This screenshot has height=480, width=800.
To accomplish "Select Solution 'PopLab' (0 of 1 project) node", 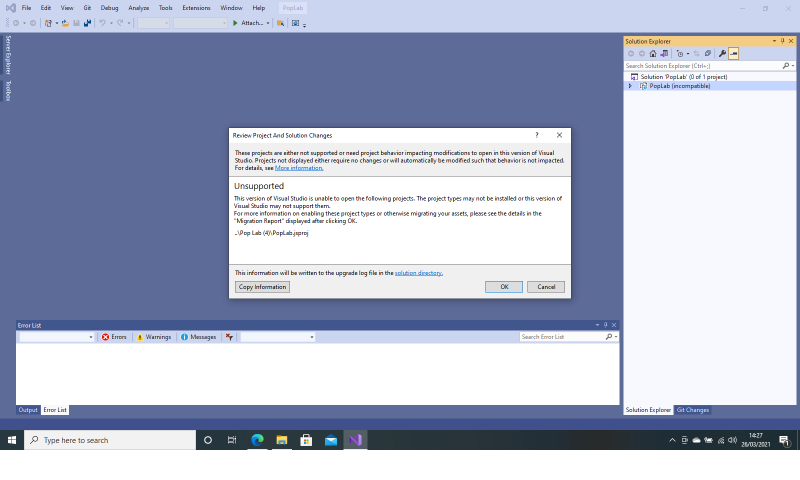I will click(x=684, y=77).
